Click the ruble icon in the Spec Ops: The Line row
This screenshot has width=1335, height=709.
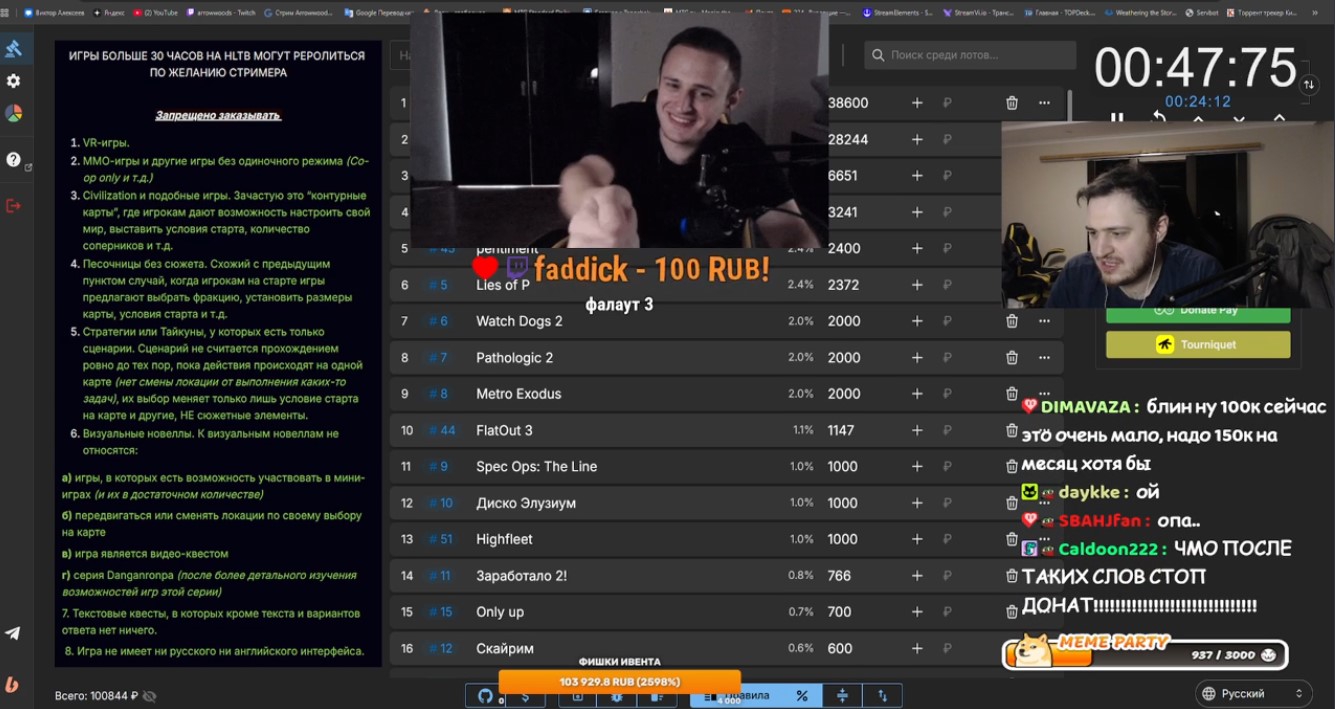pyautogui.click(x=947, y=466)
